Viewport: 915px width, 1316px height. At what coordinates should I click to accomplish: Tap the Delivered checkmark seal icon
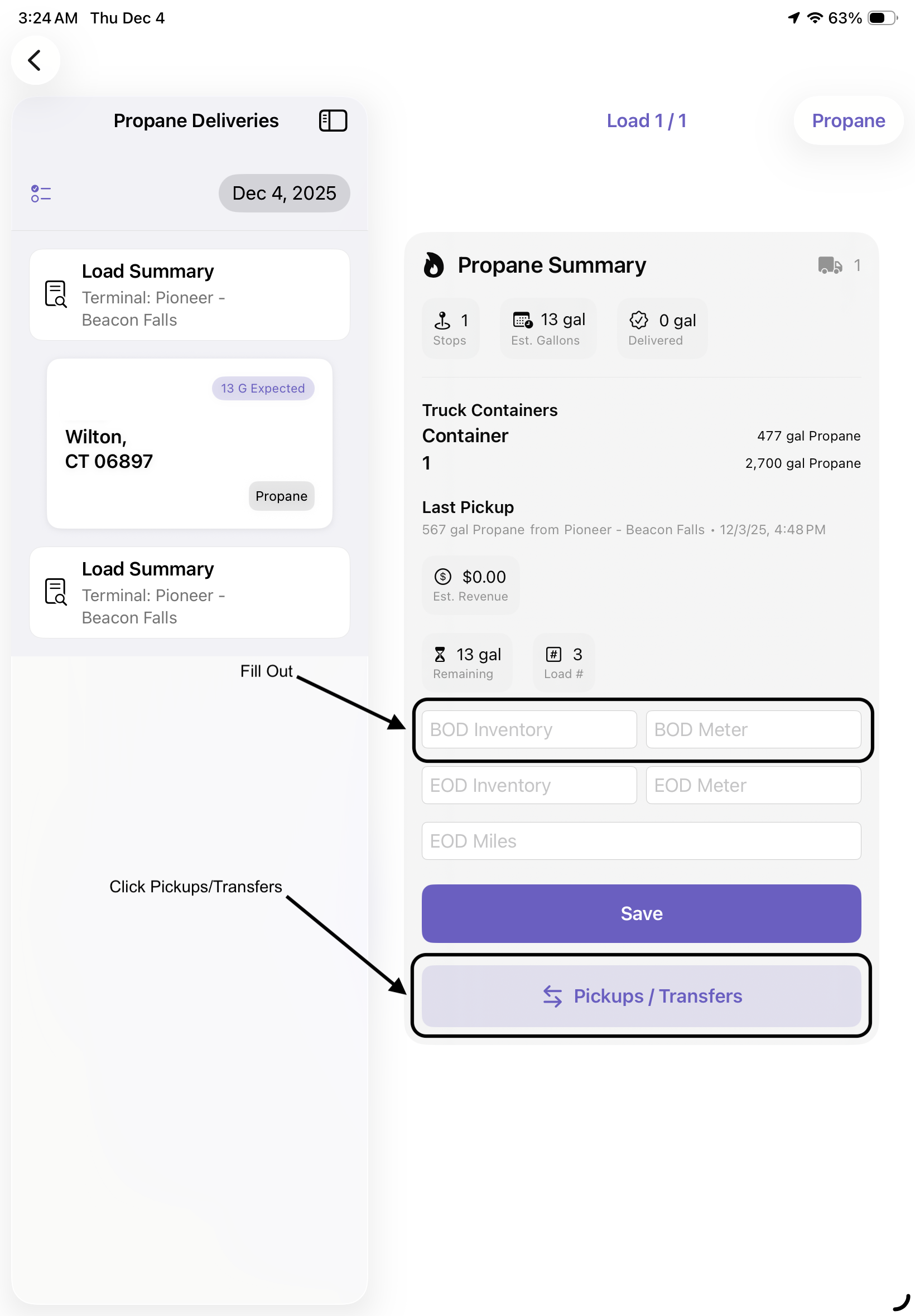pos(639,320)
